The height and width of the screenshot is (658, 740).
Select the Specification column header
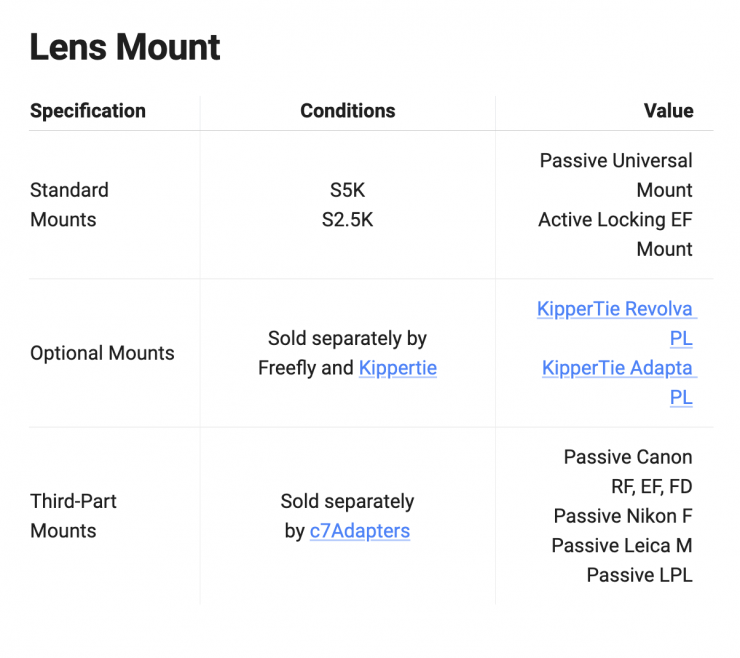click(88, 111)
